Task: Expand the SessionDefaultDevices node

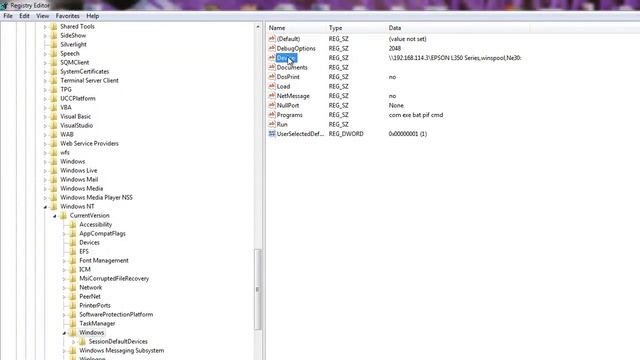Action: (73, 342)
